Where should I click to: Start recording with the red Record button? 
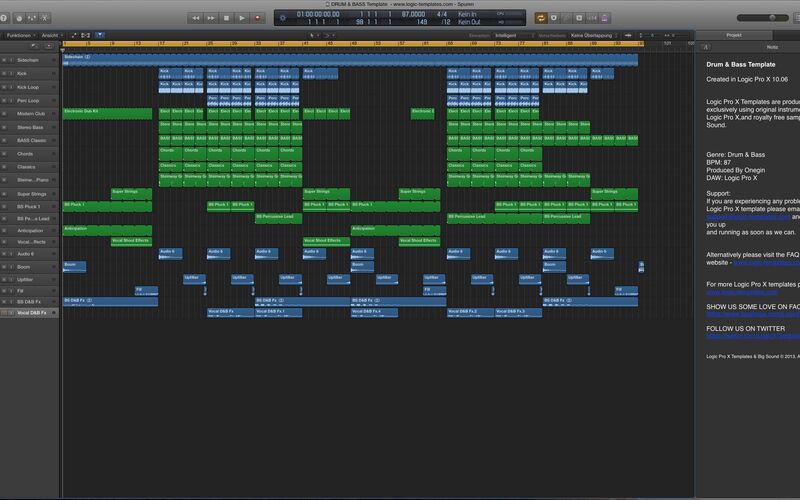click(x=258, y=18)
